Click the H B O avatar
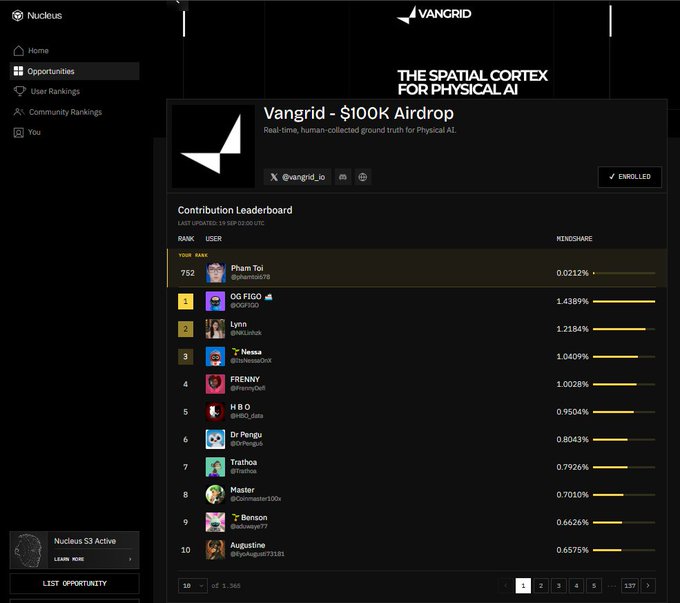Viewport: 680px width, 603px height. tap(215, 412)
